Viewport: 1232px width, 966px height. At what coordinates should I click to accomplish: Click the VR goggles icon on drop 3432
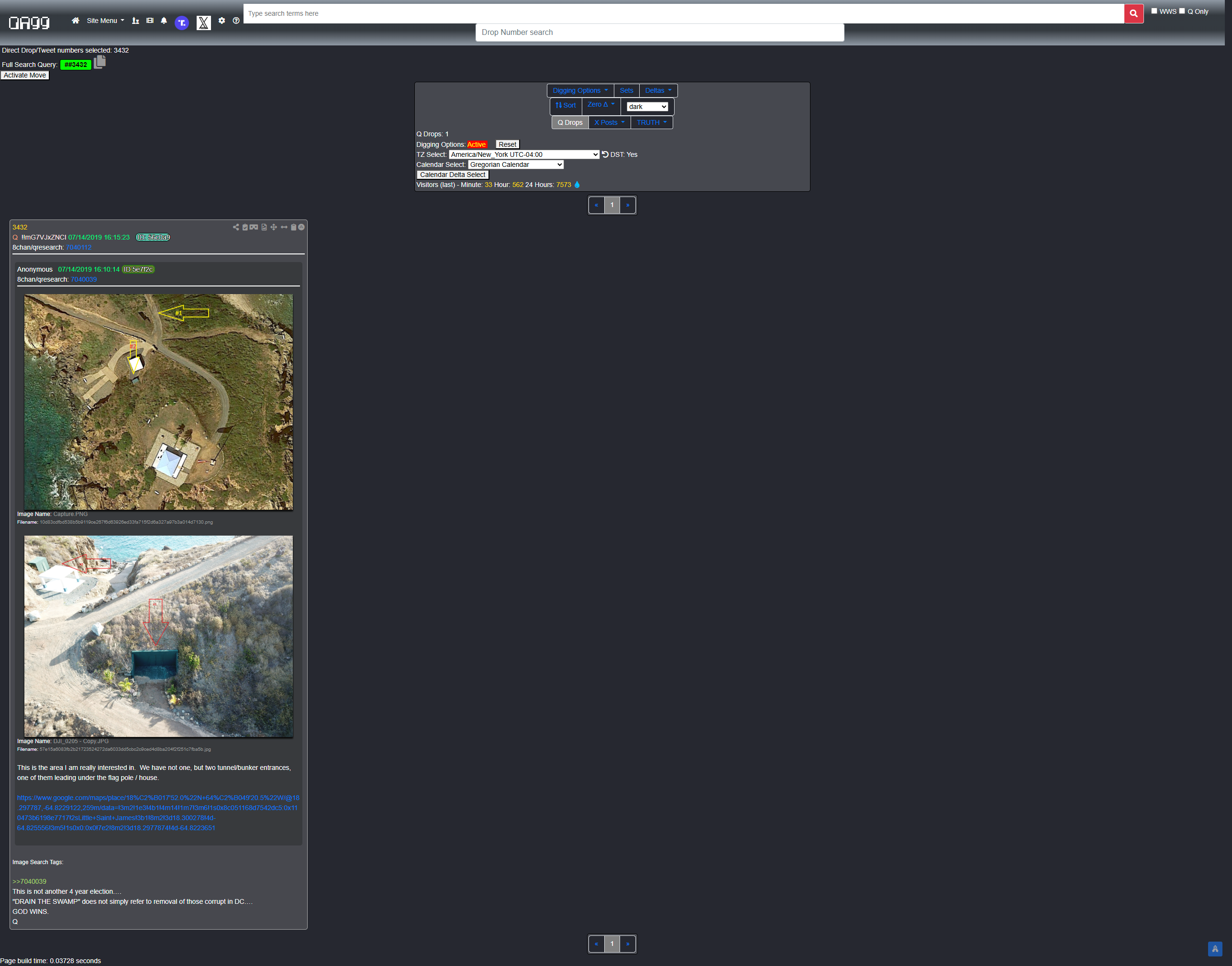(x=254, y=227)
